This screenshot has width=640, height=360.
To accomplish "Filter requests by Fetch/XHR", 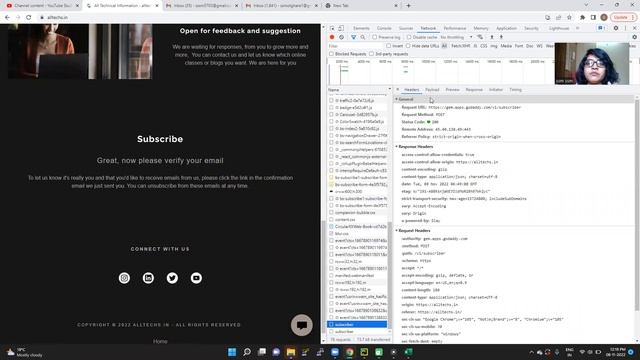I will [x=461, y=46].
